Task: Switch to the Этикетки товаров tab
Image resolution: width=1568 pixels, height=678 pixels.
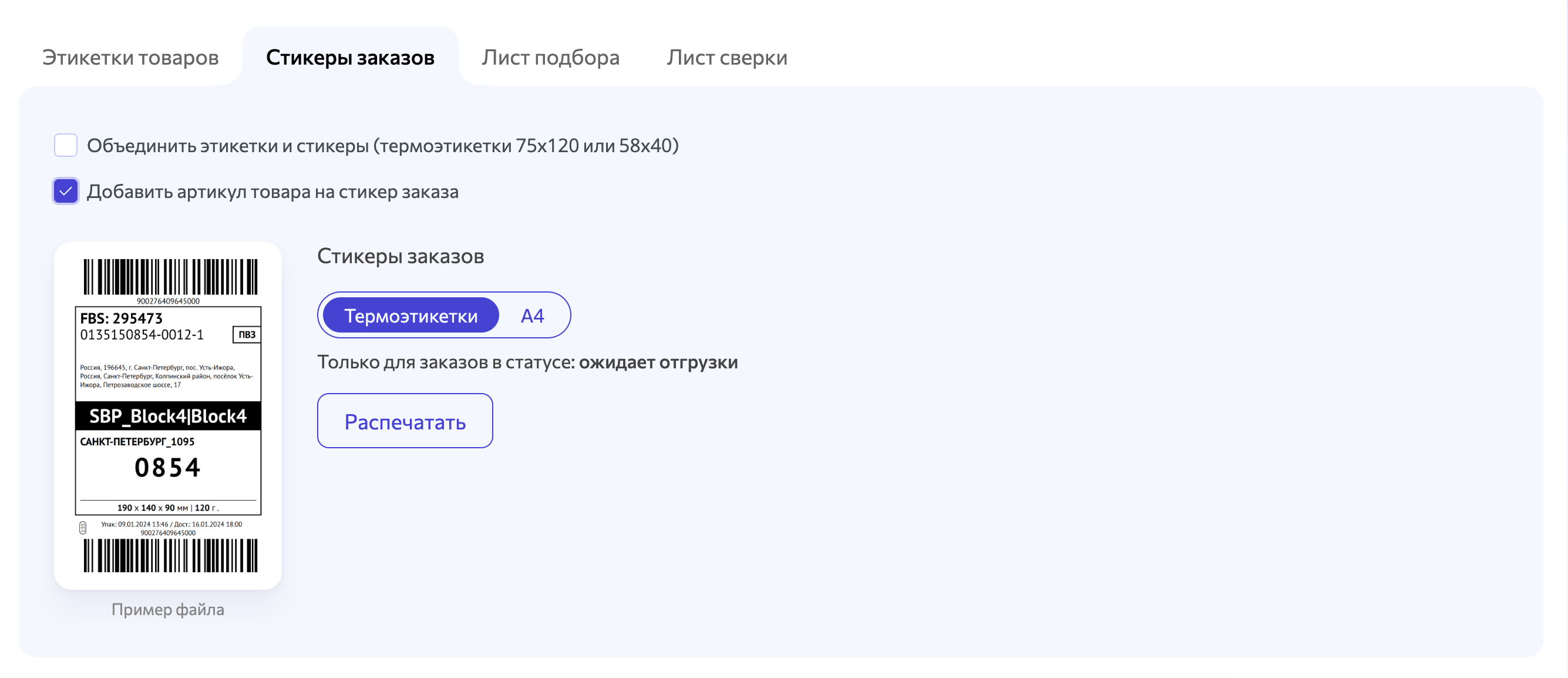Action: pos(130,57)
